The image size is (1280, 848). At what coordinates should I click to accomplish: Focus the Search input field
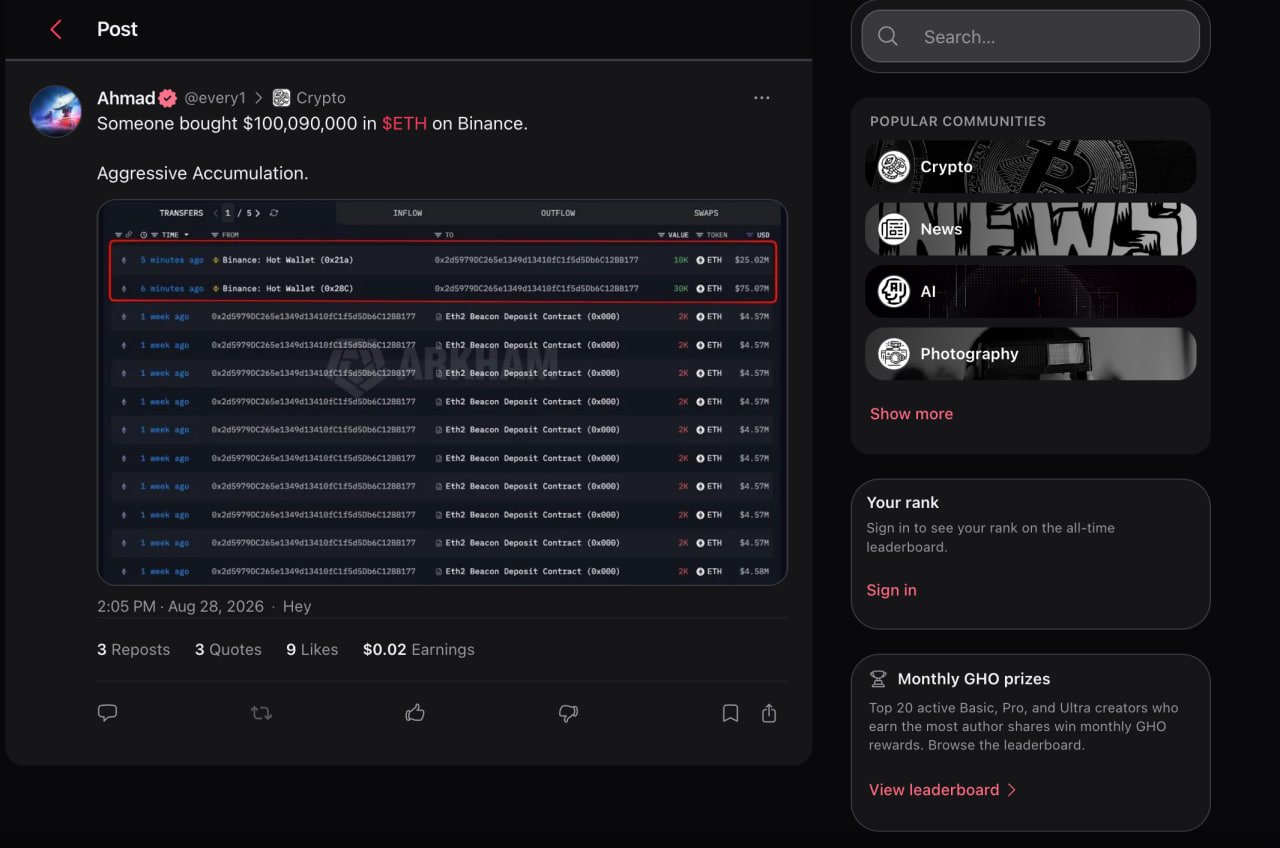1031,37
